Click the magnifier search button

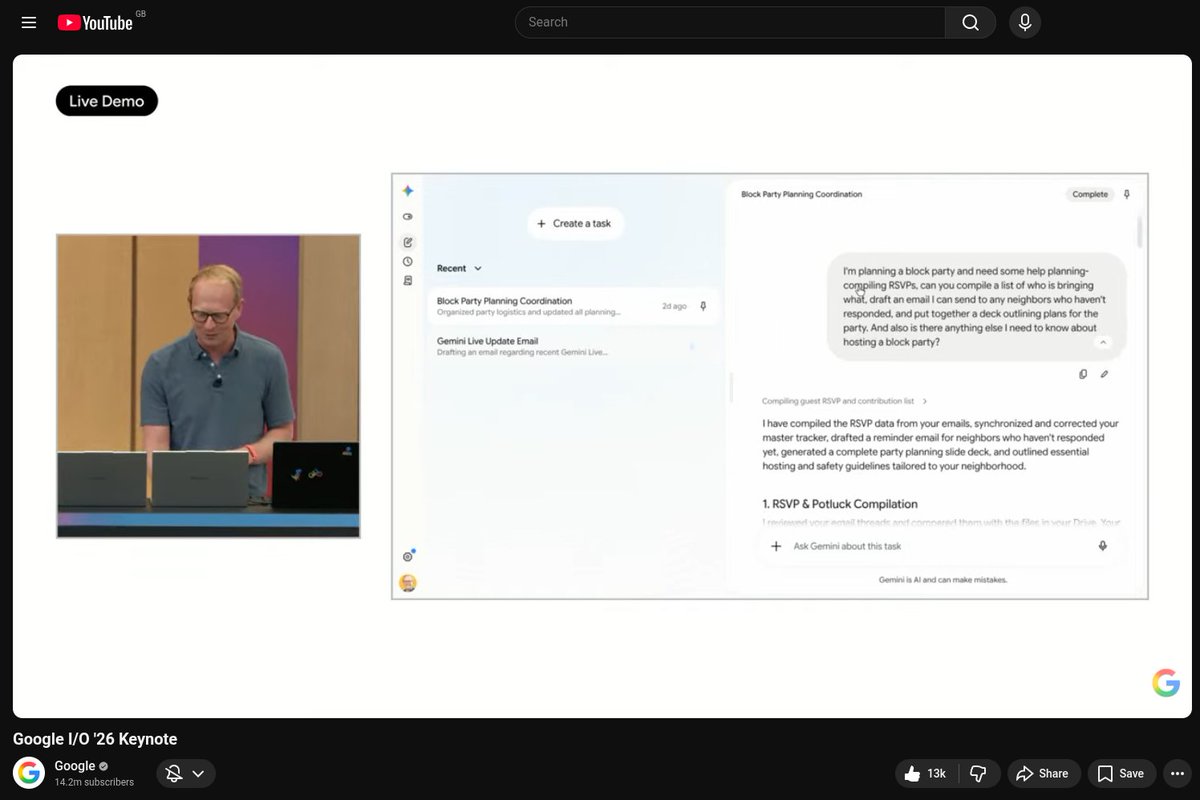(x=970, y=22)
